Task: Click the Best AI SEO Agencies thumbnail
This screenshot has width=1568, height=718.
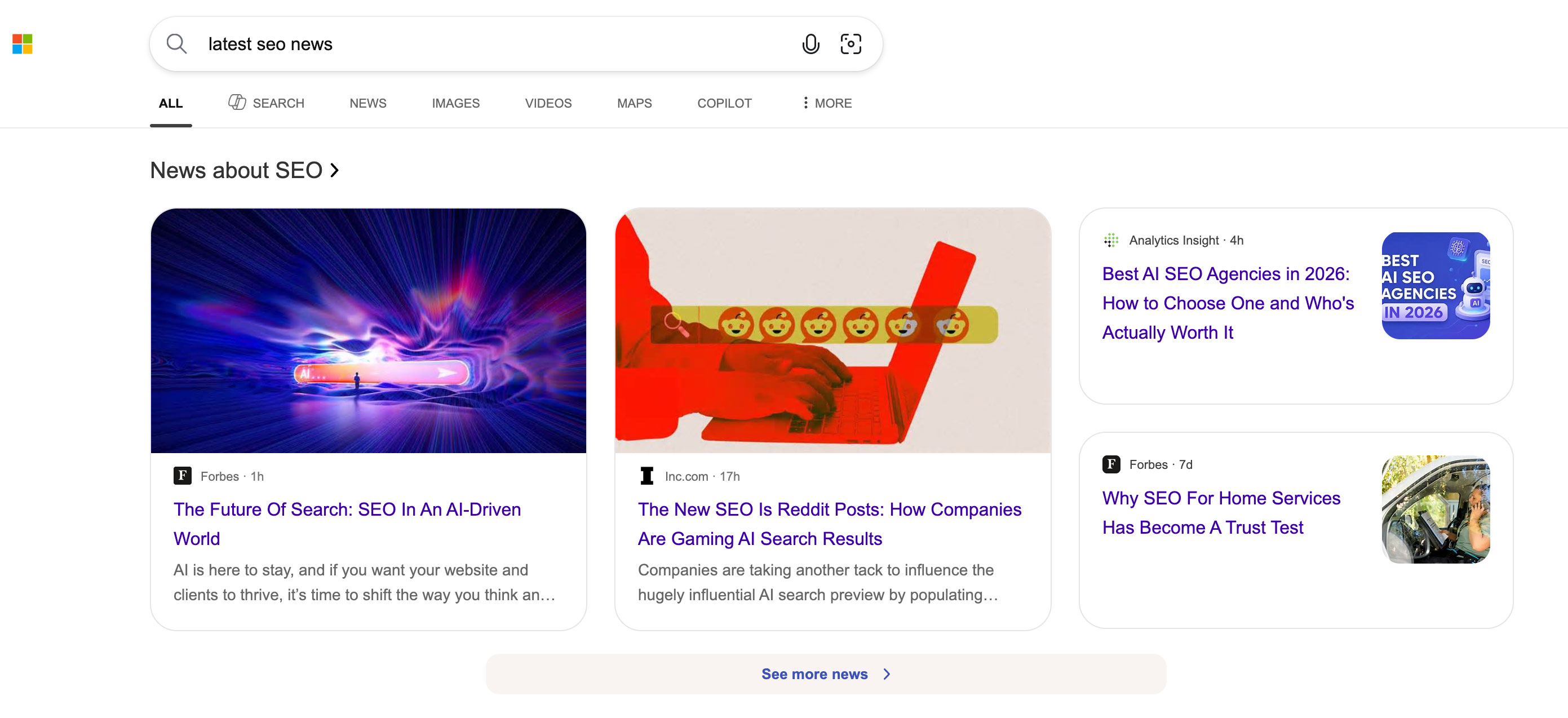Action: click(x=1436, y=285)
